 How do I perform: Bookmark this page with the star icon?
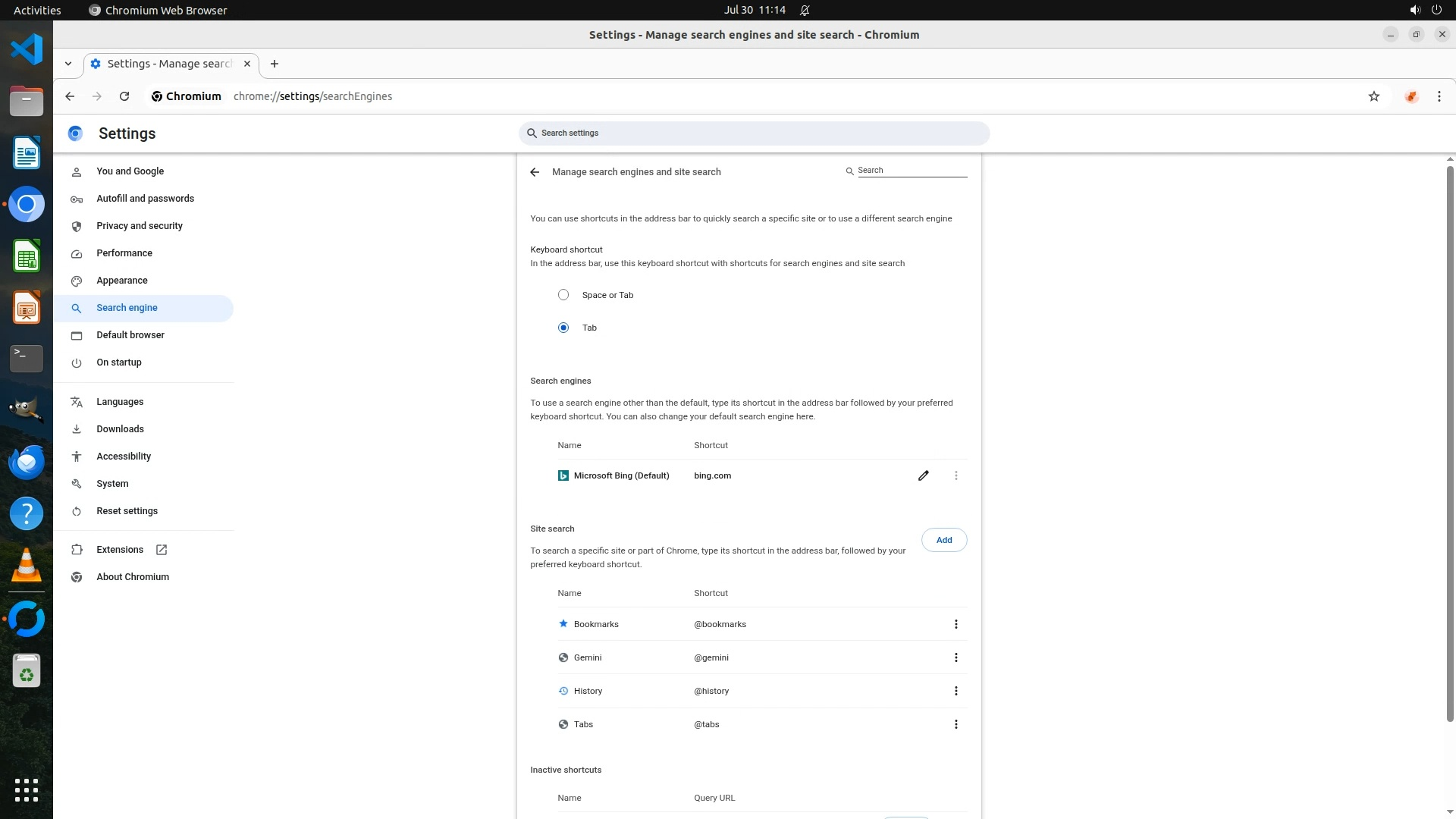[x=1373, y=96]
